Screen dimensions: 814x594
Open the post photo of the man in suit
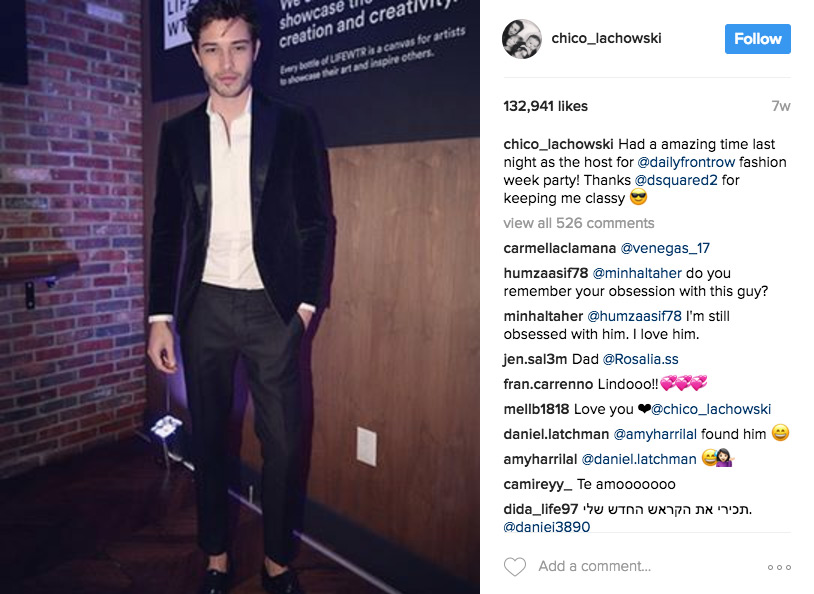pyautogui.click(x=240, y=297)
